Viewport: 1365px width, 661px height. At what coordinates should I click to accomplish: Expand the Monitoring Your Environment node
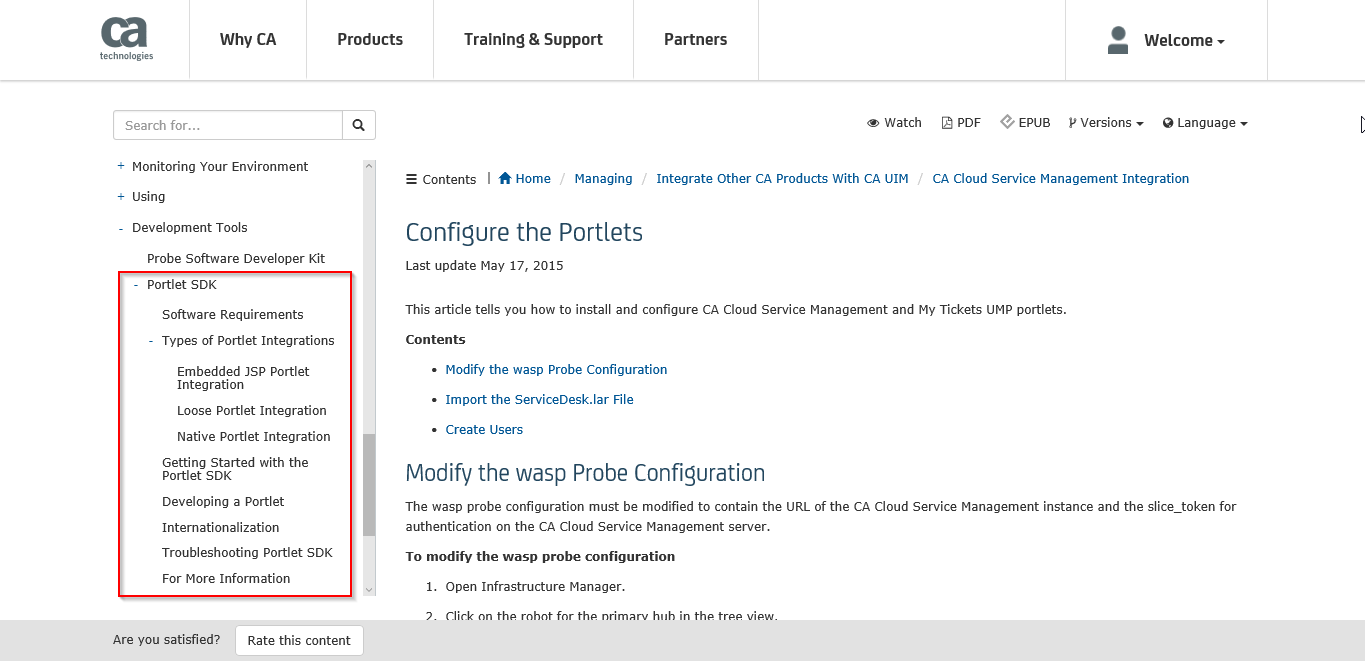point(121,167)
